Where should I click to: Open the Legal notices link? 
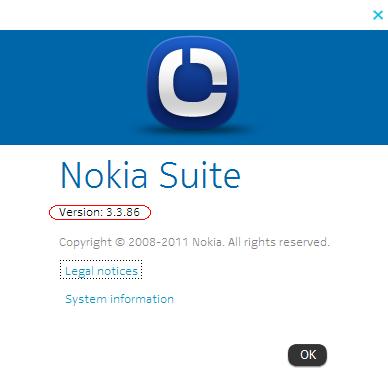tap(101, 271)
